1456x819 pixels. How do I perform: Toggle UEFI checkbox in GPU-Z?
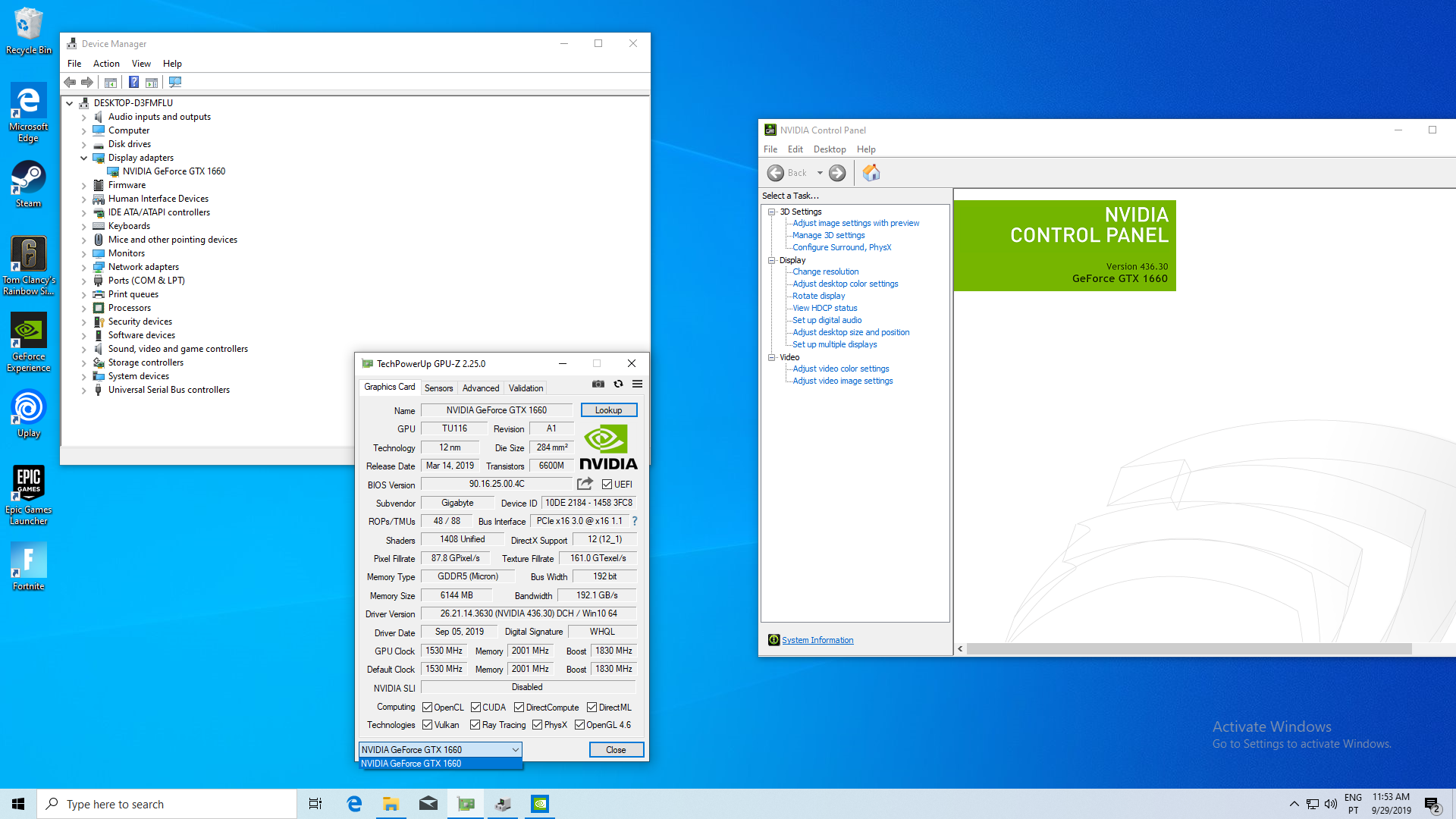607,485
